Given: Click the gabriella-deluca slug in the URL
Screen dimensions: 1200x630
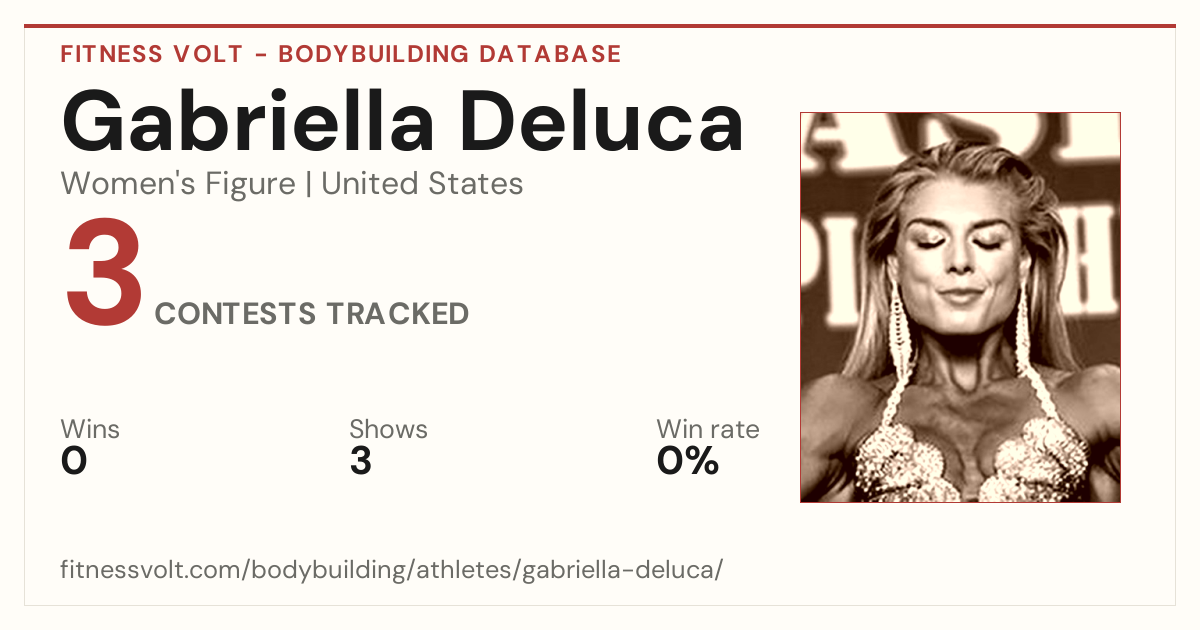Looking at the screenshot, I should pos(616,570).
